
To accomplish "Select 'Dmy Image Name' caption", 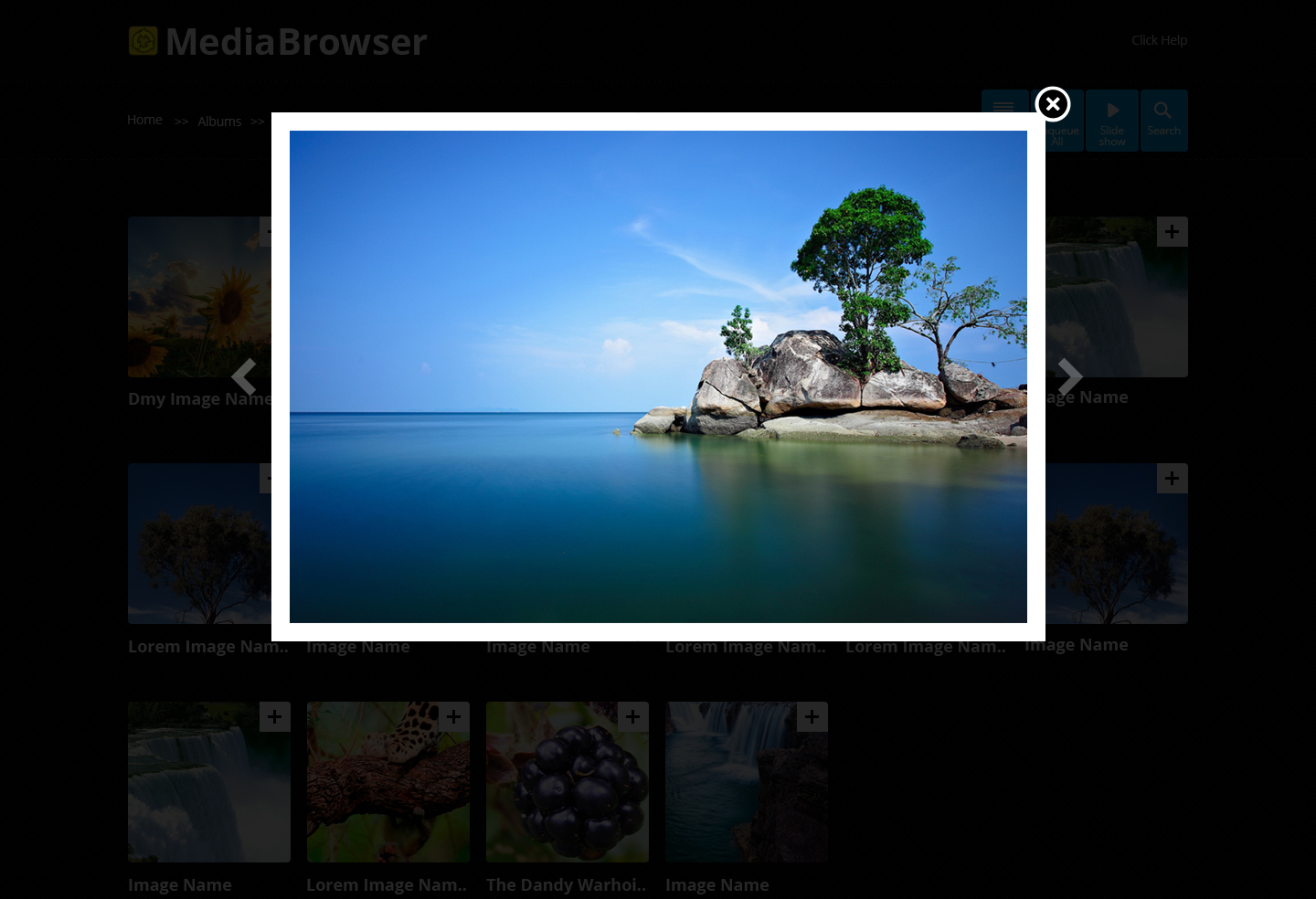I will (200, 398).
